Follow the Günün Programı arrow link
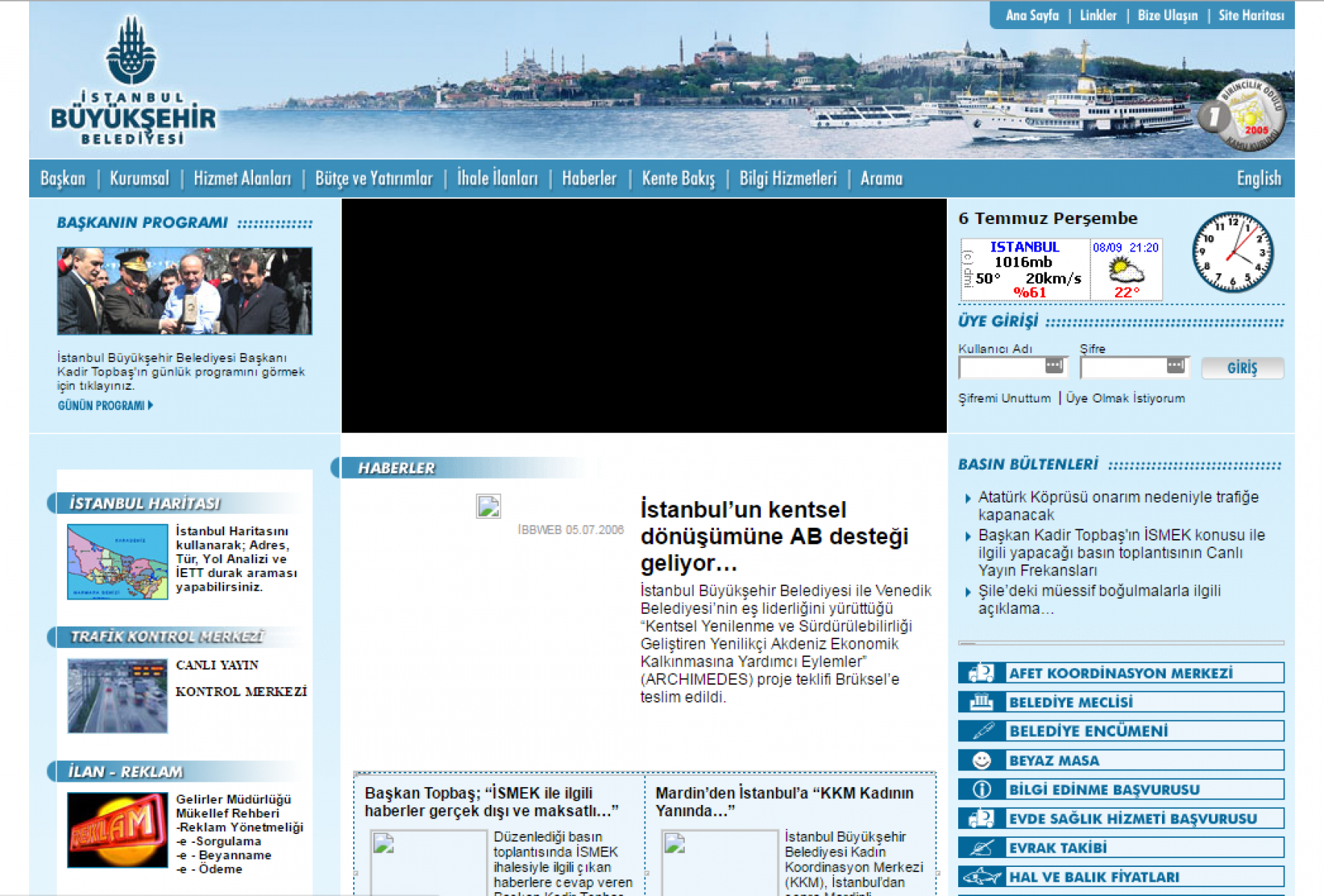 (x=105, y=405)
